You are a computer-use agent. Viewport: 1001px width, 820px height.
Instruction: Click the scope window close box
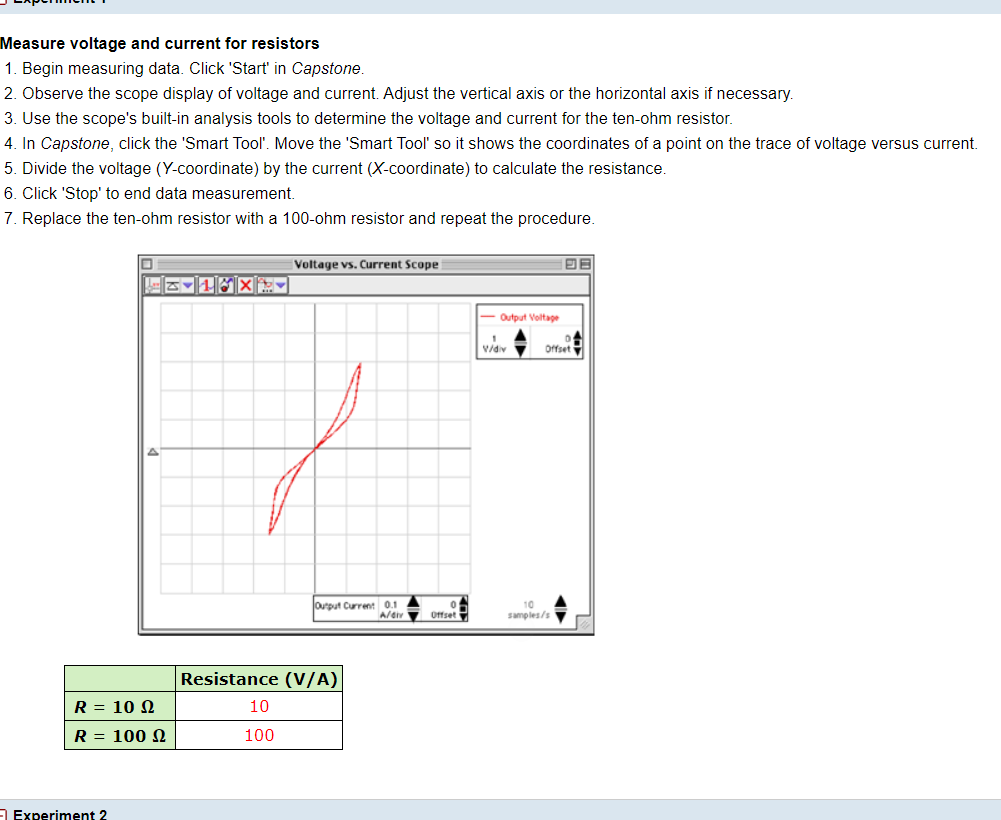[x=147, y=264]
